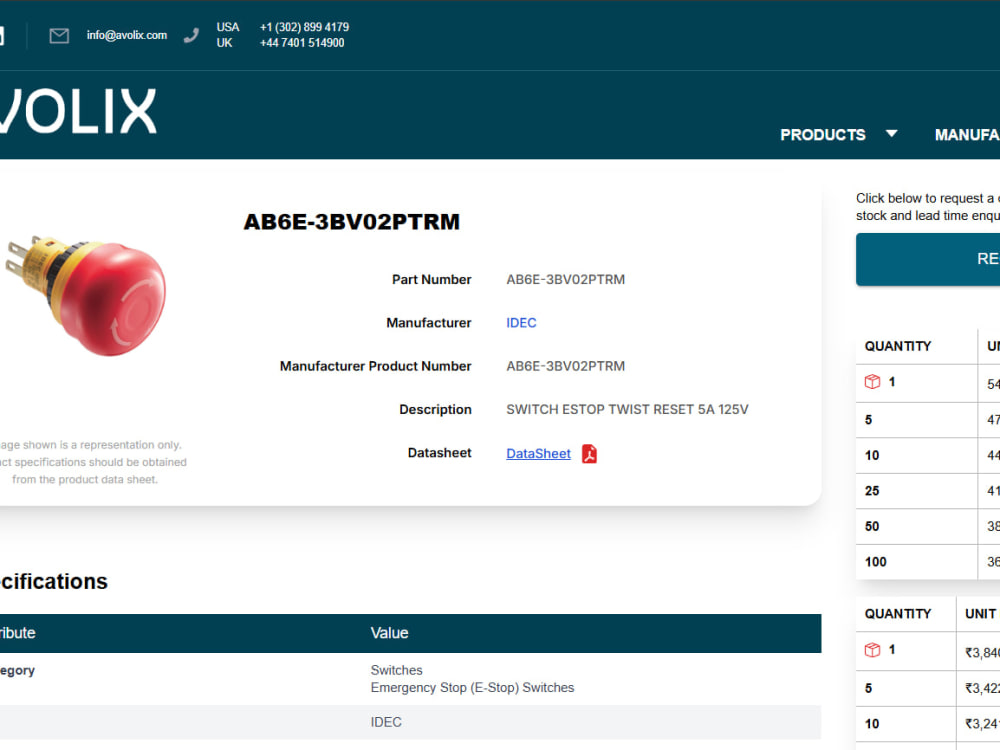Click the IDEC value in specifications table
Image resolution: width=1000 pixels, height=750 pixels.
386,722
